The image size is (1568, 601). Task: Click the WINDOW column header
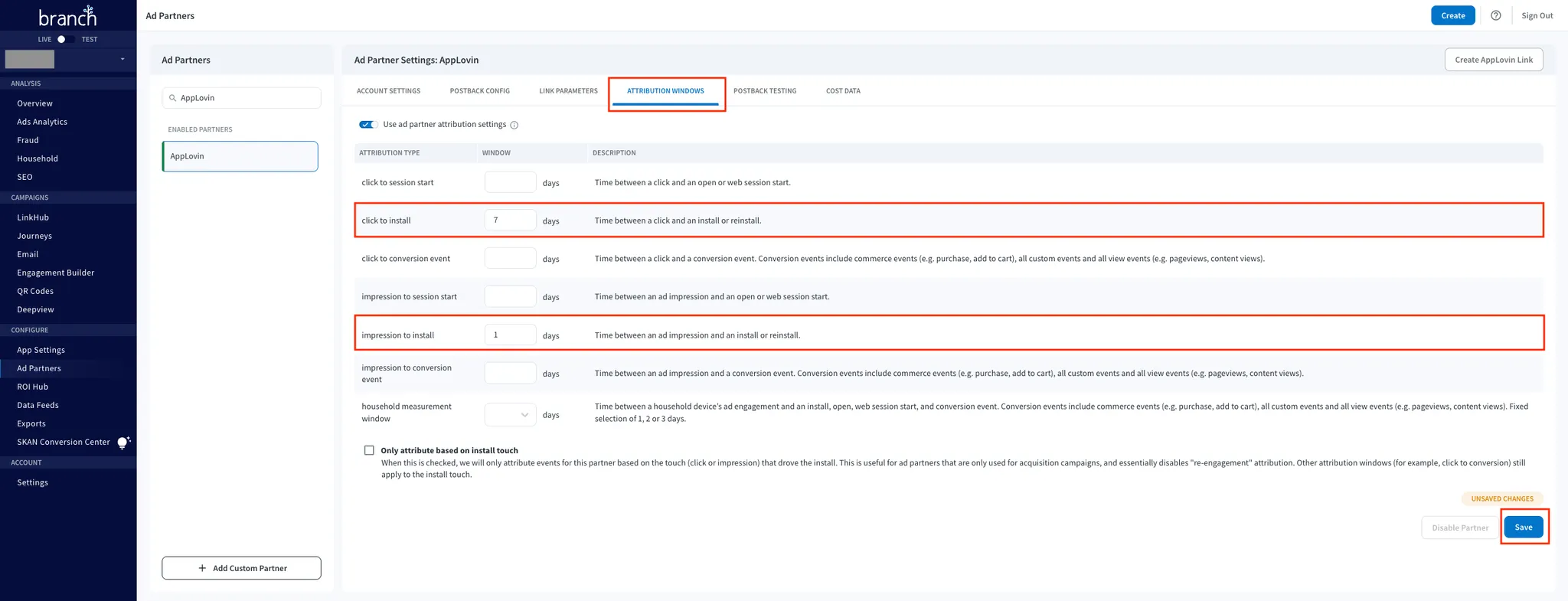point(496,153)
